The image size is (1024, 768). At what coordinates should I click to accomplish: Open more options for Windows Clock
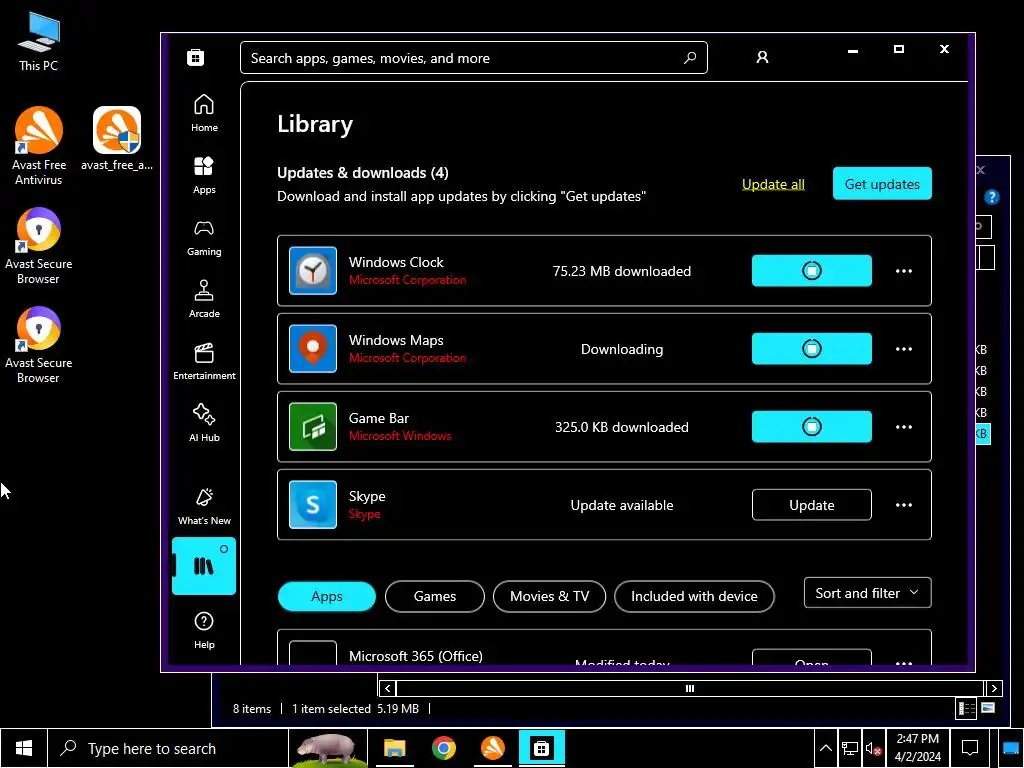904,271
